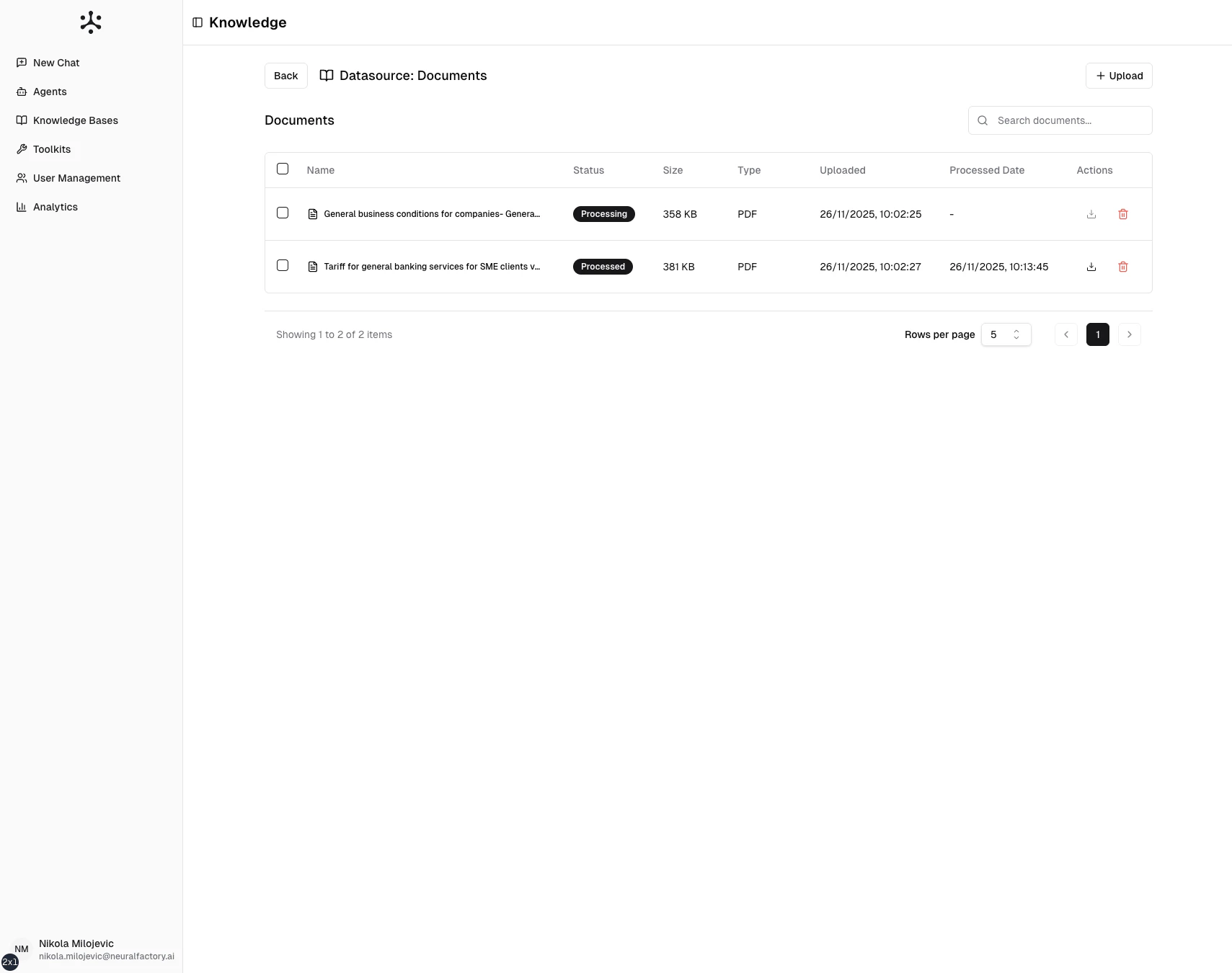Open the Rows per page dropdown

pos(1006,334)
